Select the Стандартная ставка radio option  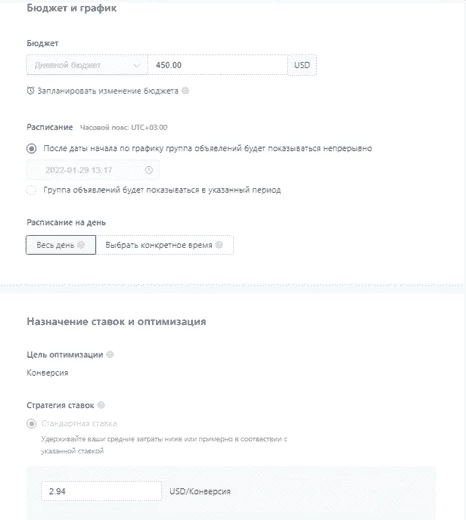[x=31, y=424]
